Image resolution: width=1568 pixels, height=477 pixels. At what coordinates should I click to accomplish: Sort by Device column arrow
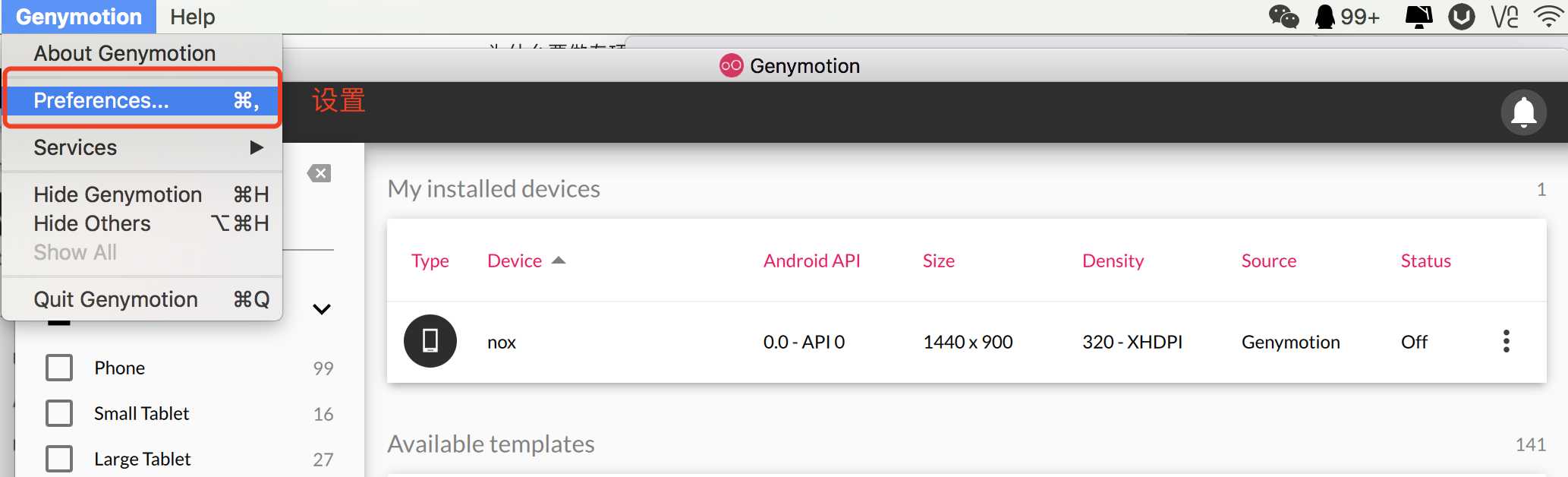559,261
